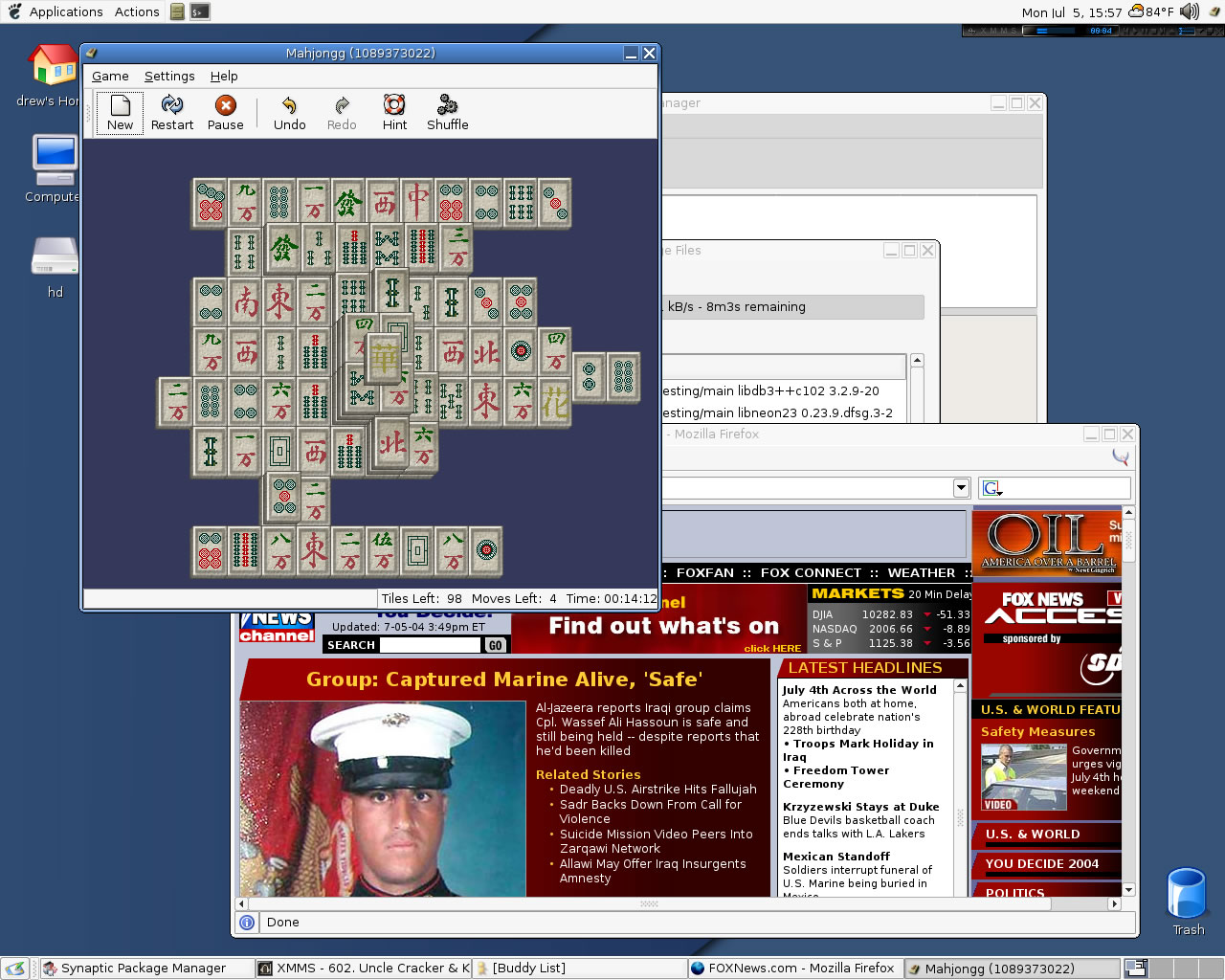The width and height of the screenshot is (1225, 980).
Task: Click the FOX CONNECT nav link
Action: (811, 573)
